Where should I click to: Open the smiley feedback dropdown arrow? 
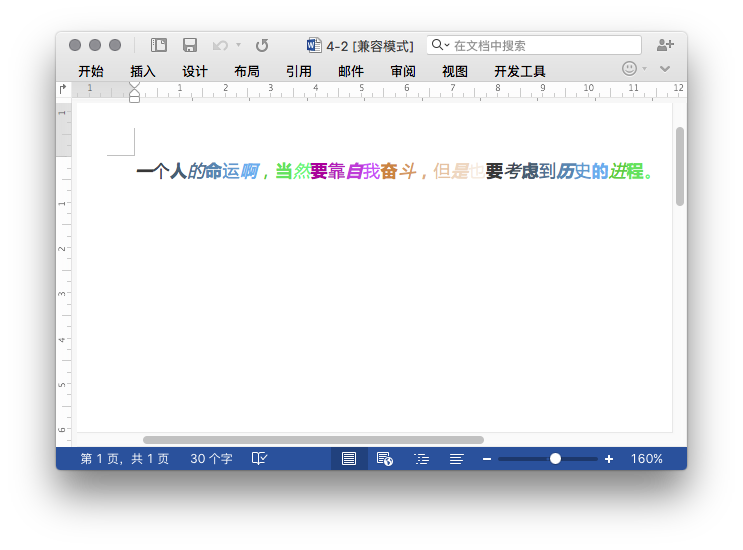pyautogui.click(x=644, y=69)
